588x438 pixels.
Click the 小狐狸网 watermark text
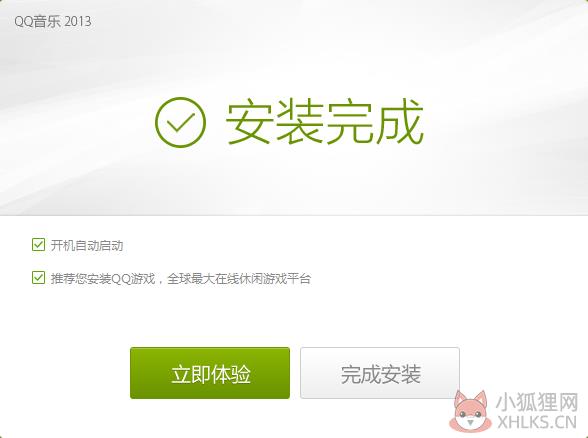point(537,403)
